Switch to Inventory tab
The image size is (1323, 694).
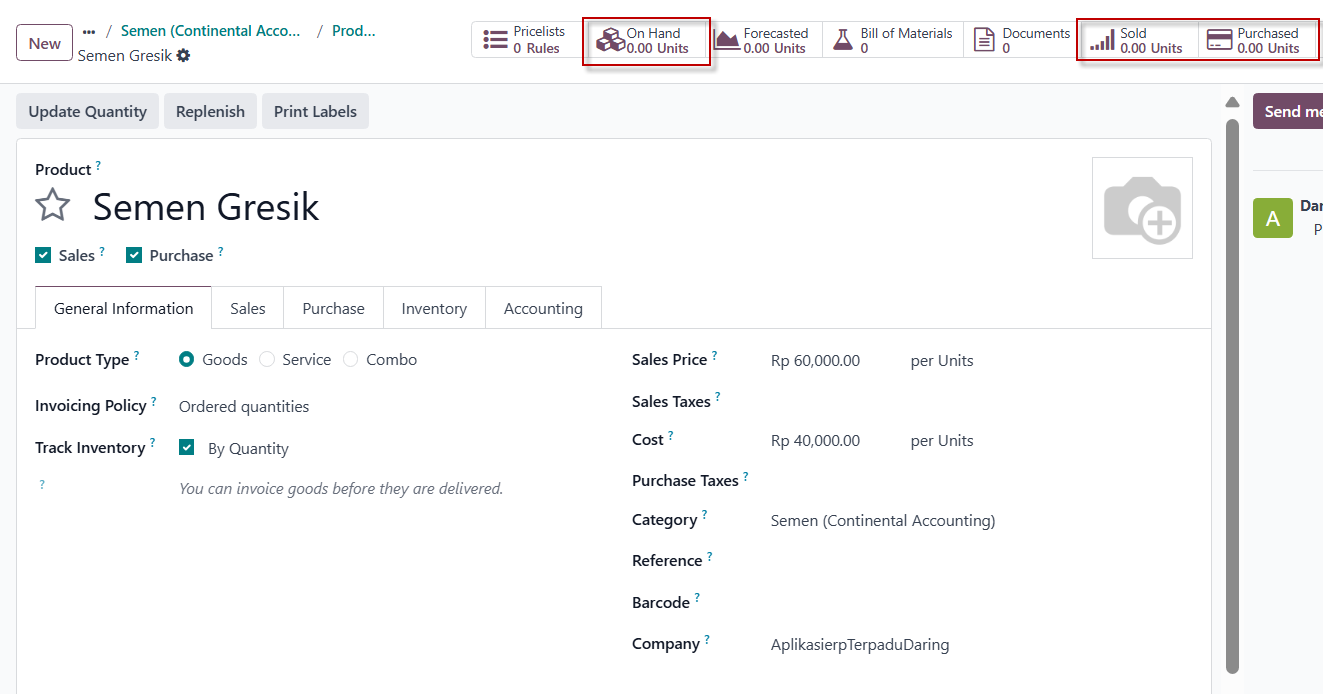434,308
